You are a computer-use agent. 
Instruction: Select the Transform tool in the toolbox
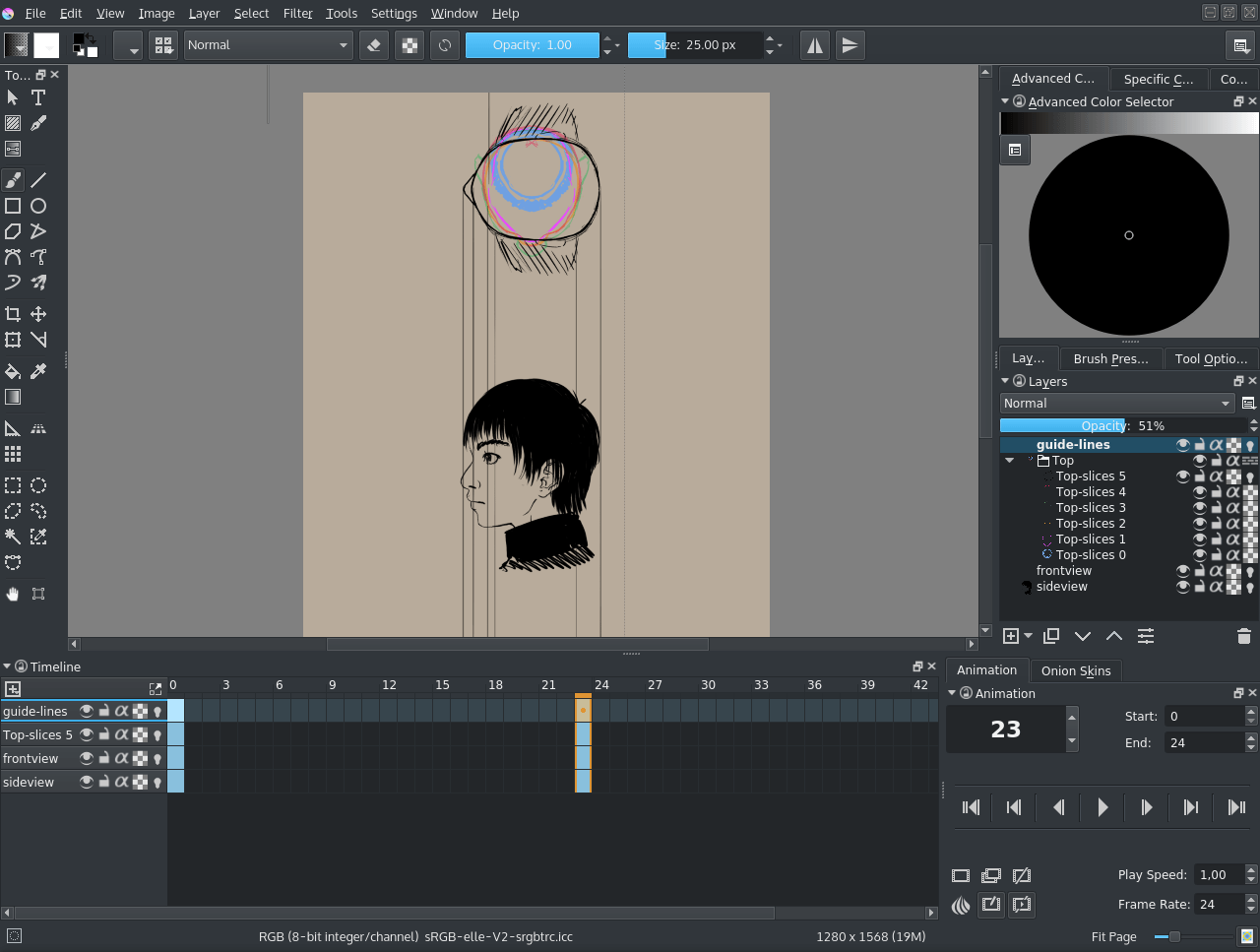click(13, 339)
